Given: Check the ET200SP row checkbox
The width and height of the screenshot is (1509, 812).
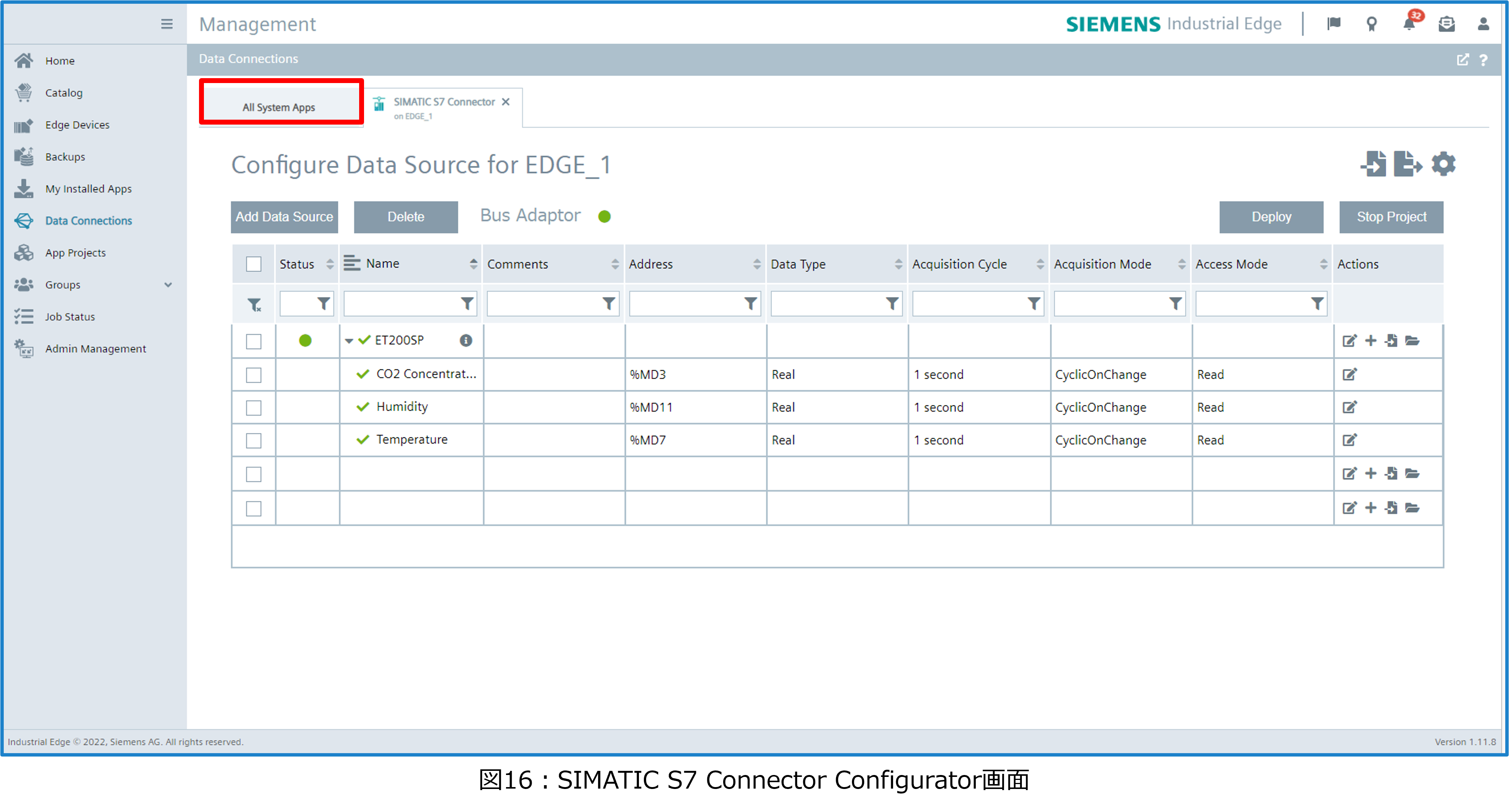Looking at the screenshot, I should pyautogui.click(x=254, y=341).
